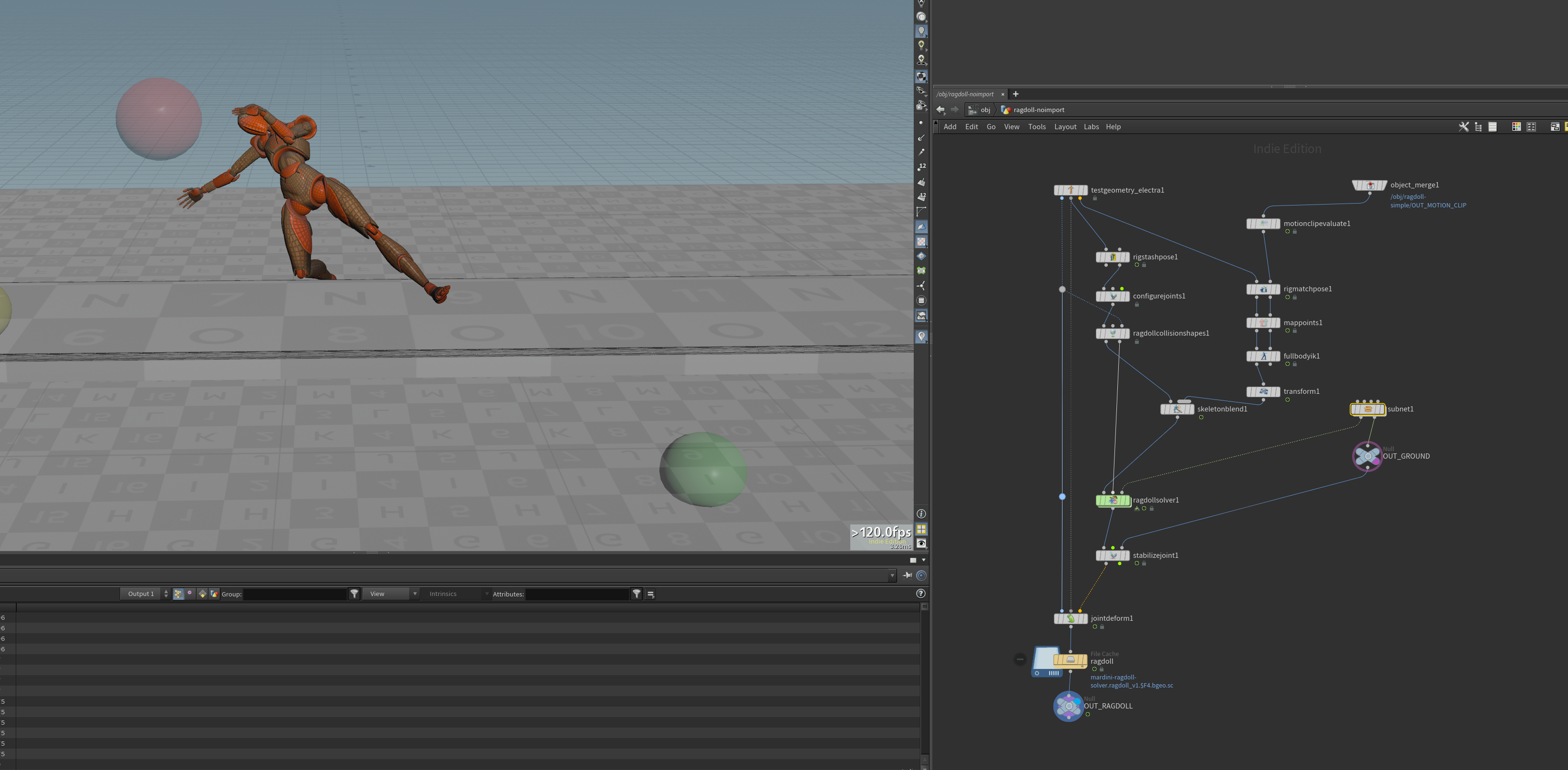Click the curved hull display icon
Image resolution: width=1568 pixels, height=770 pixels.
pyautogui.click(x=921, y=212)
